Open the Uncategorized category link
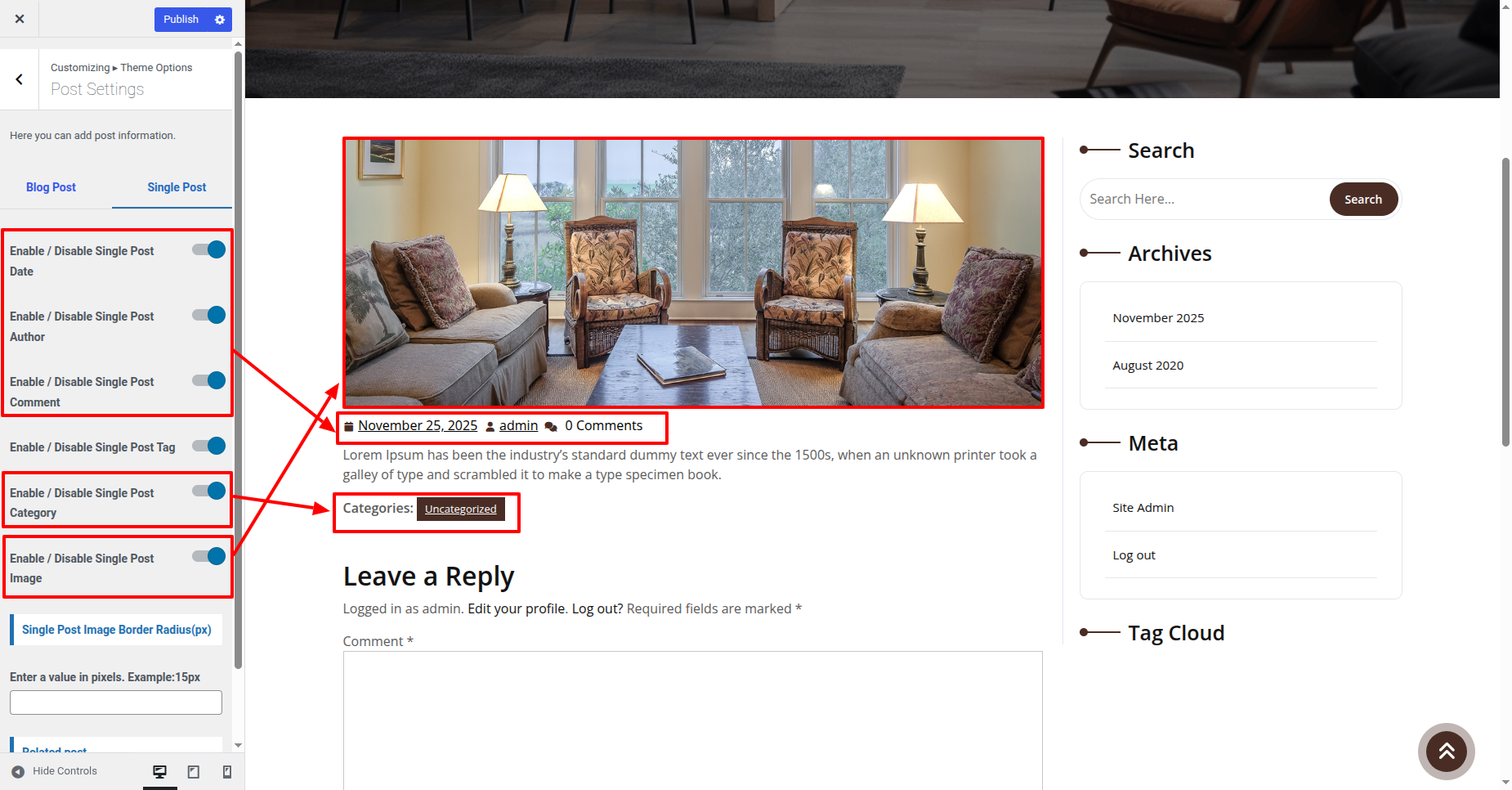The height and width of the screenshot is (790, 1512). (461, 509)
